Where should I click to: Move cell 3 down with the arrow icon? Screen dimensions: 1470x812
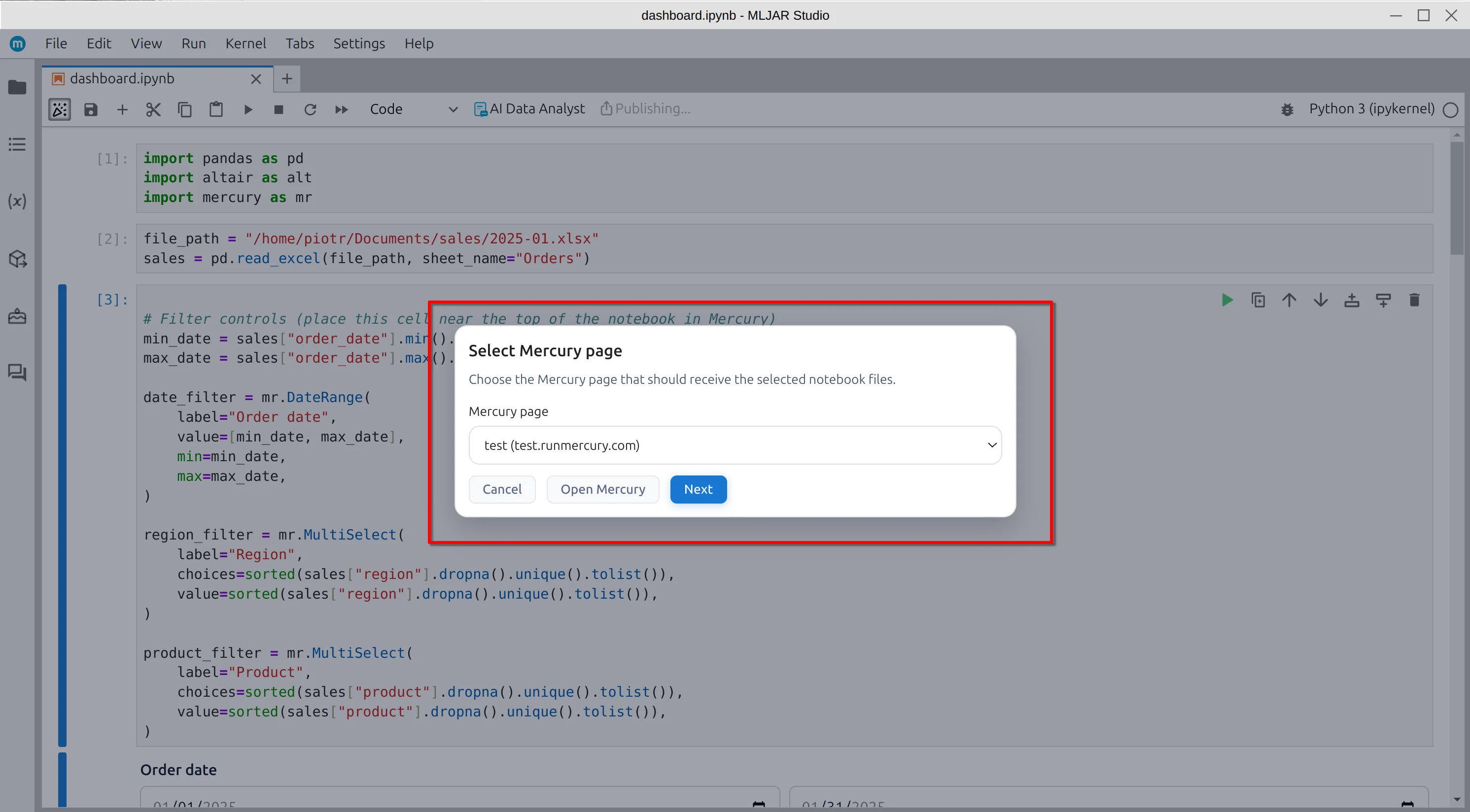pos(1321,300)
